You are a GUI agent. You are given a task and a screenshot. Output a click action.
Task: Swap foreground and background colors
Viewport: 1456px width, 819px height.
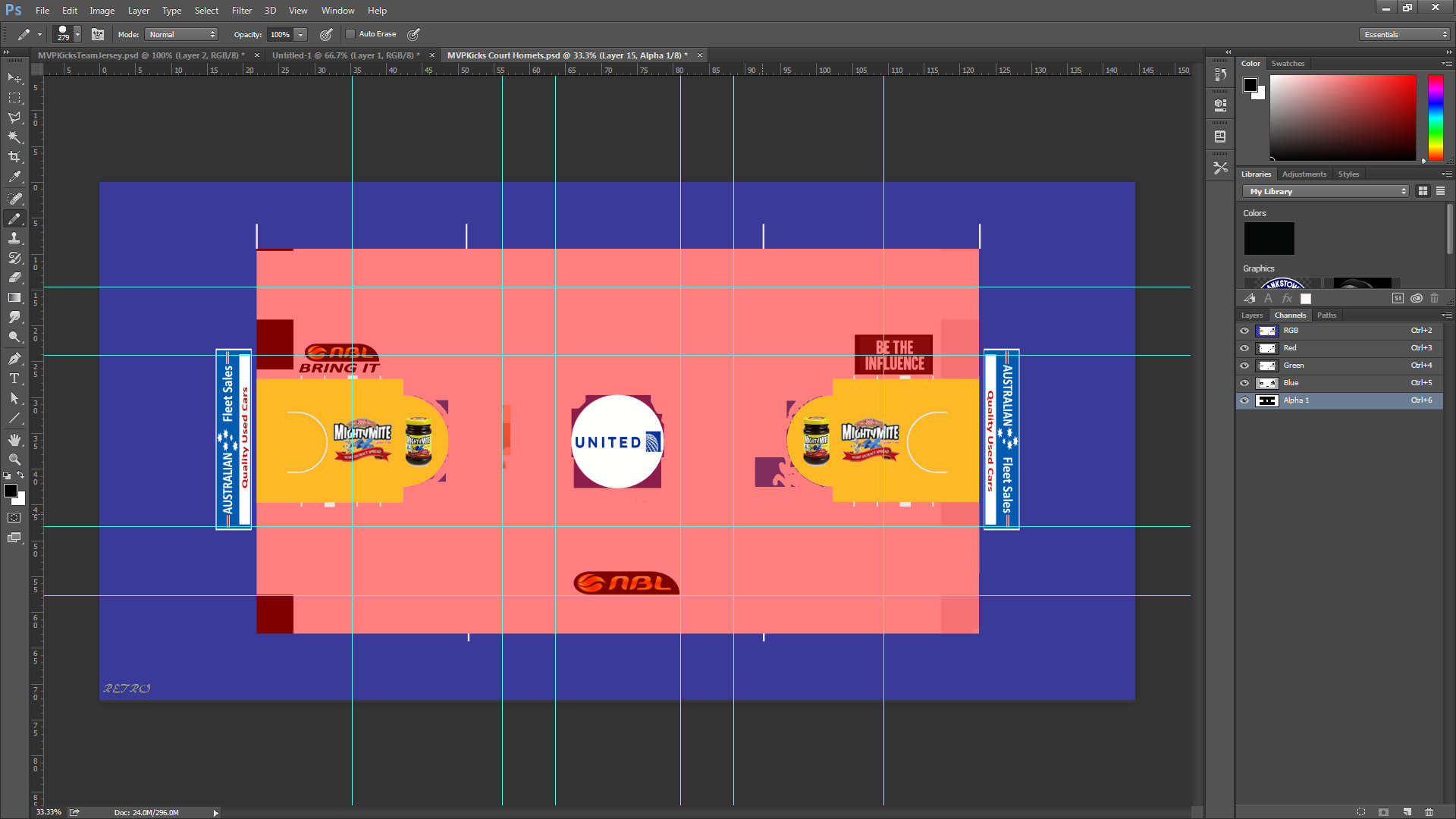pos(20,475)
